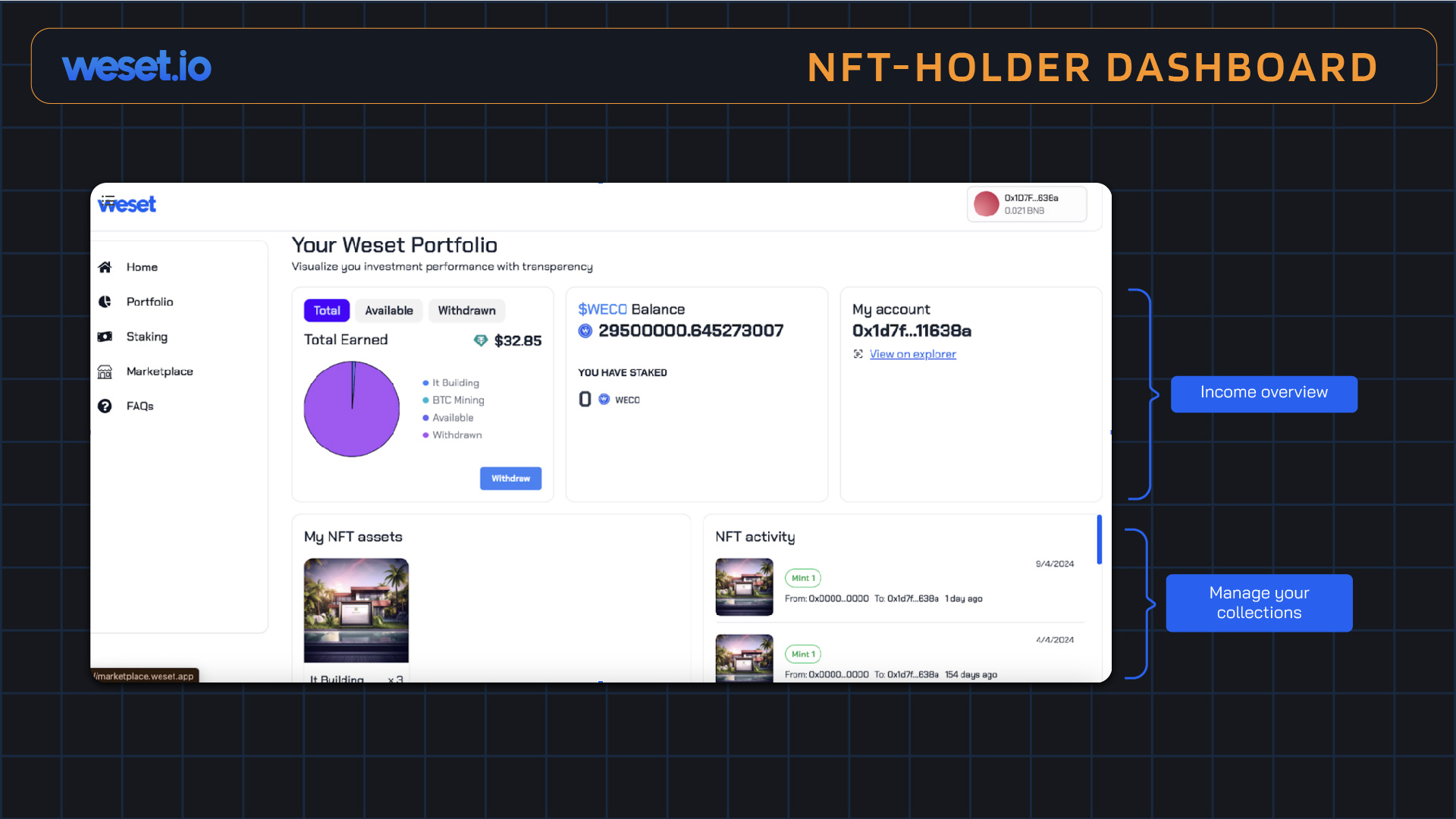Click the Withdraw button

click(x=511, y=478)
